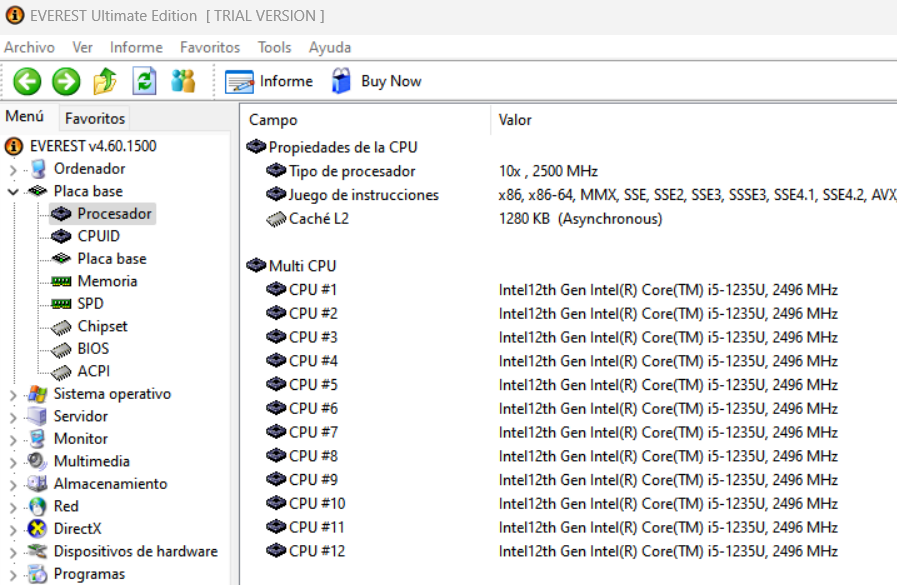Click the users toolbar icon
Viewport: 897px width, 585px height.
click(x=183, y=81)
